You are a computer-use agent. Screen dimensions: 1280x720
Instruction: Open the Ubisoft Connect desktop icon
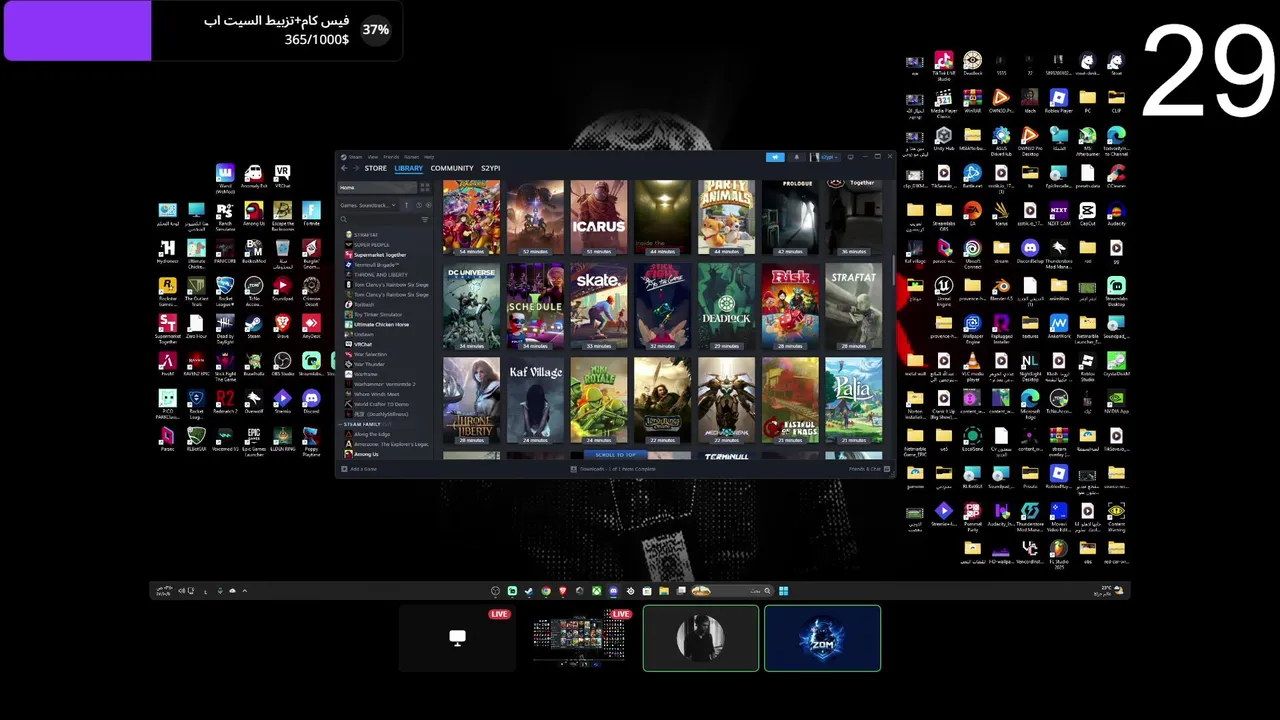(x=973, y=254)
